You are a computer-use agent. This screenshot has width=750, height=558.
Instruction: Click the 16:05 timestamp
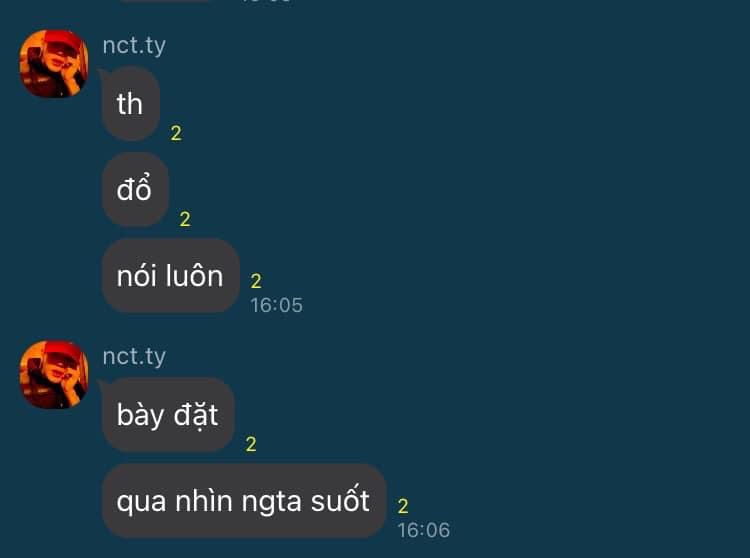point(276,305)
